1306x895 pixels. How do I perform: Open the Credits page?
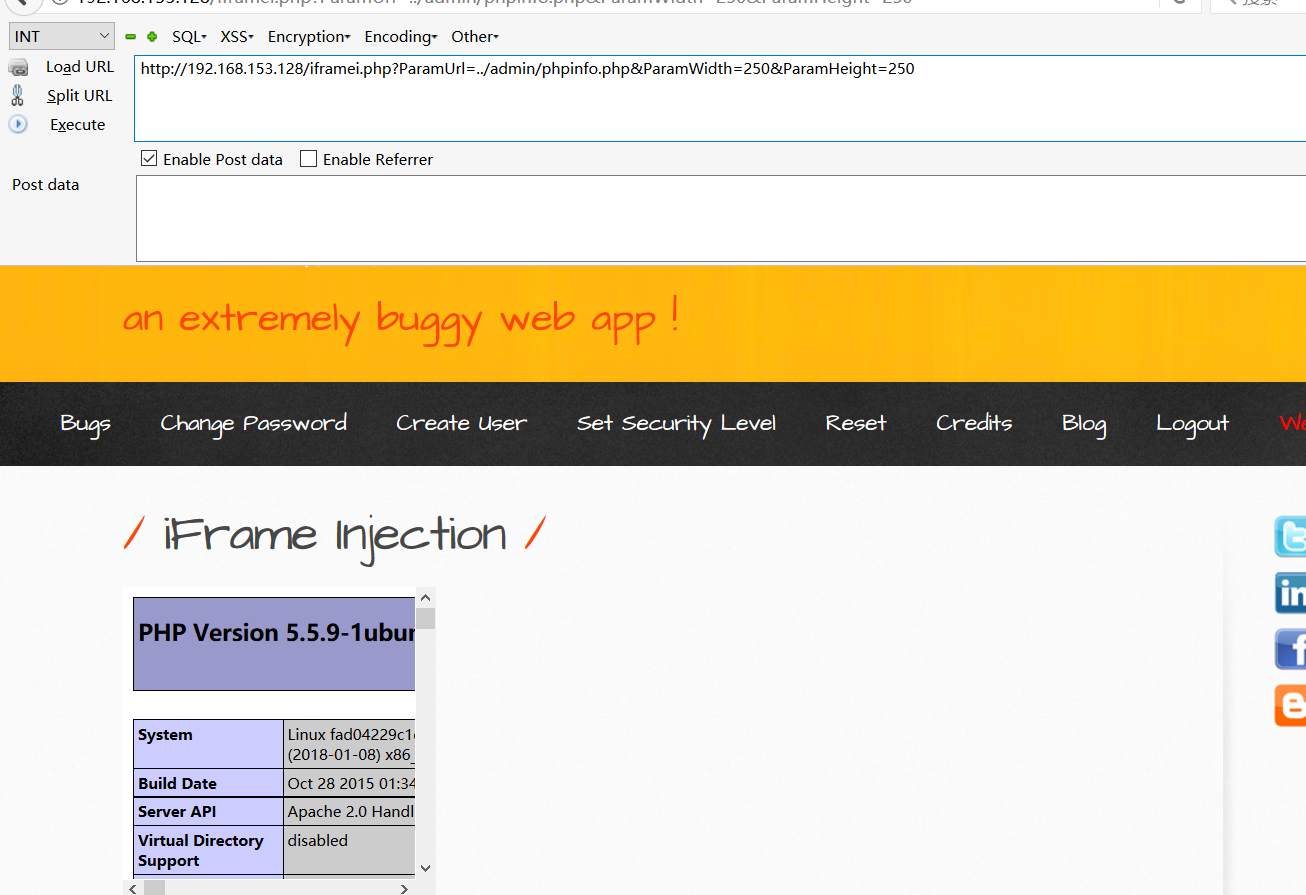pos(974,424)
